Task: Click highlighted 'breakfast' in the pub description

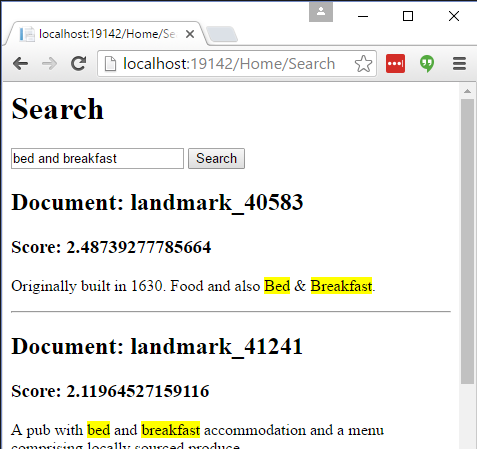Action: 171,430
